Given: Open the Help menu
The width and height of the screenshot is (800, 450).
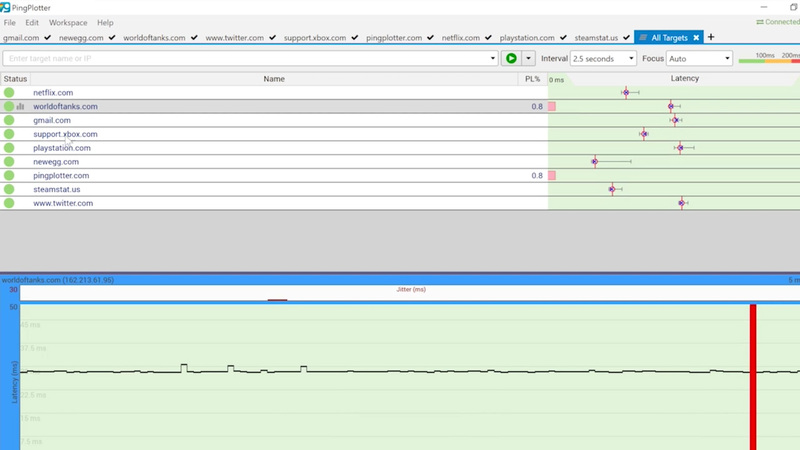Looking at the screenshot, I should (105, 22).
